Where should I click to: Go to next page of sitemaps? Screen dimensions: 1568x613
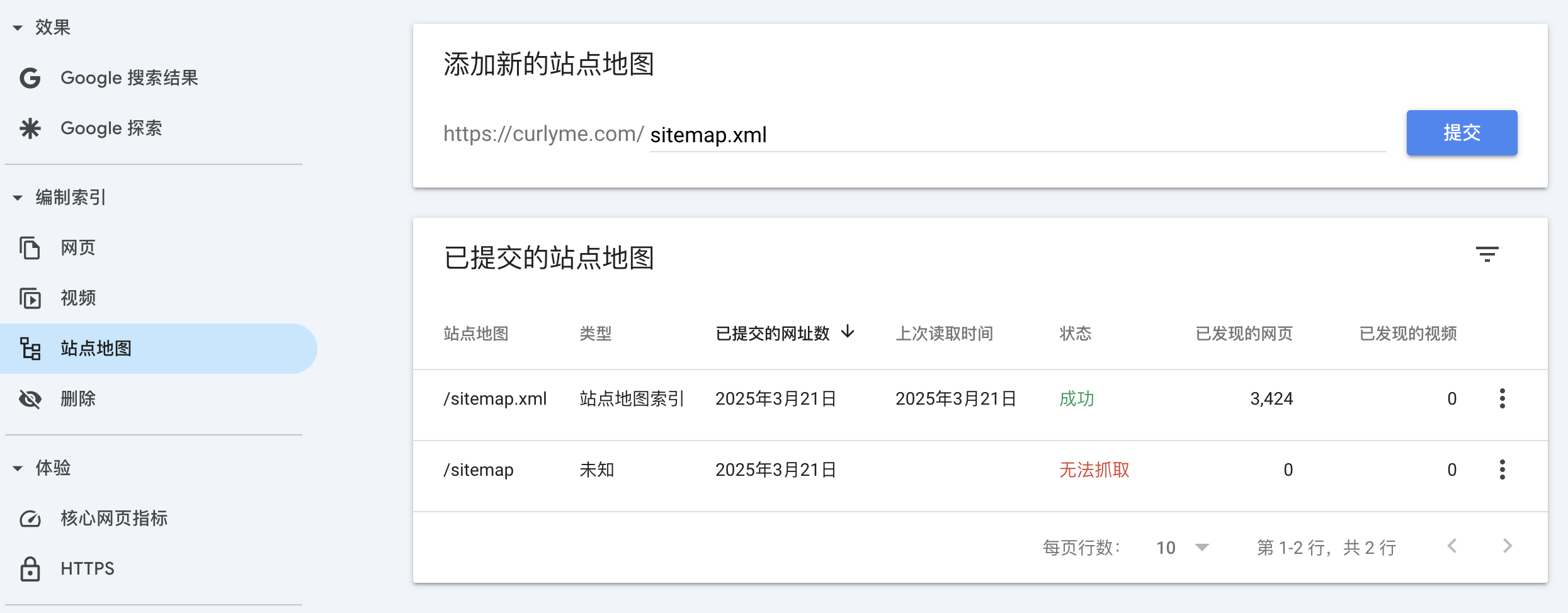(1508, 546)
